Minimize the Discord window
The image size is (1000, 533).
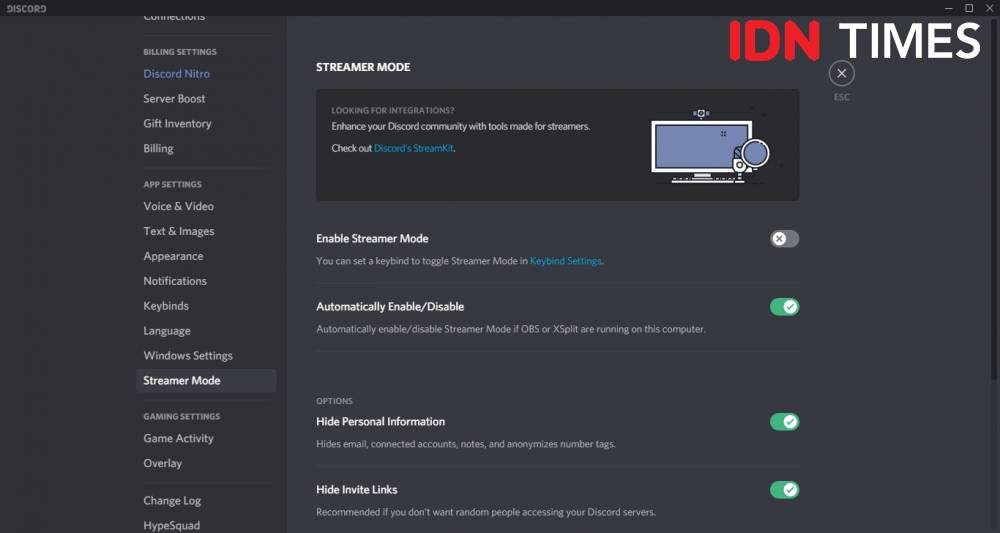(x=950, y=8)
